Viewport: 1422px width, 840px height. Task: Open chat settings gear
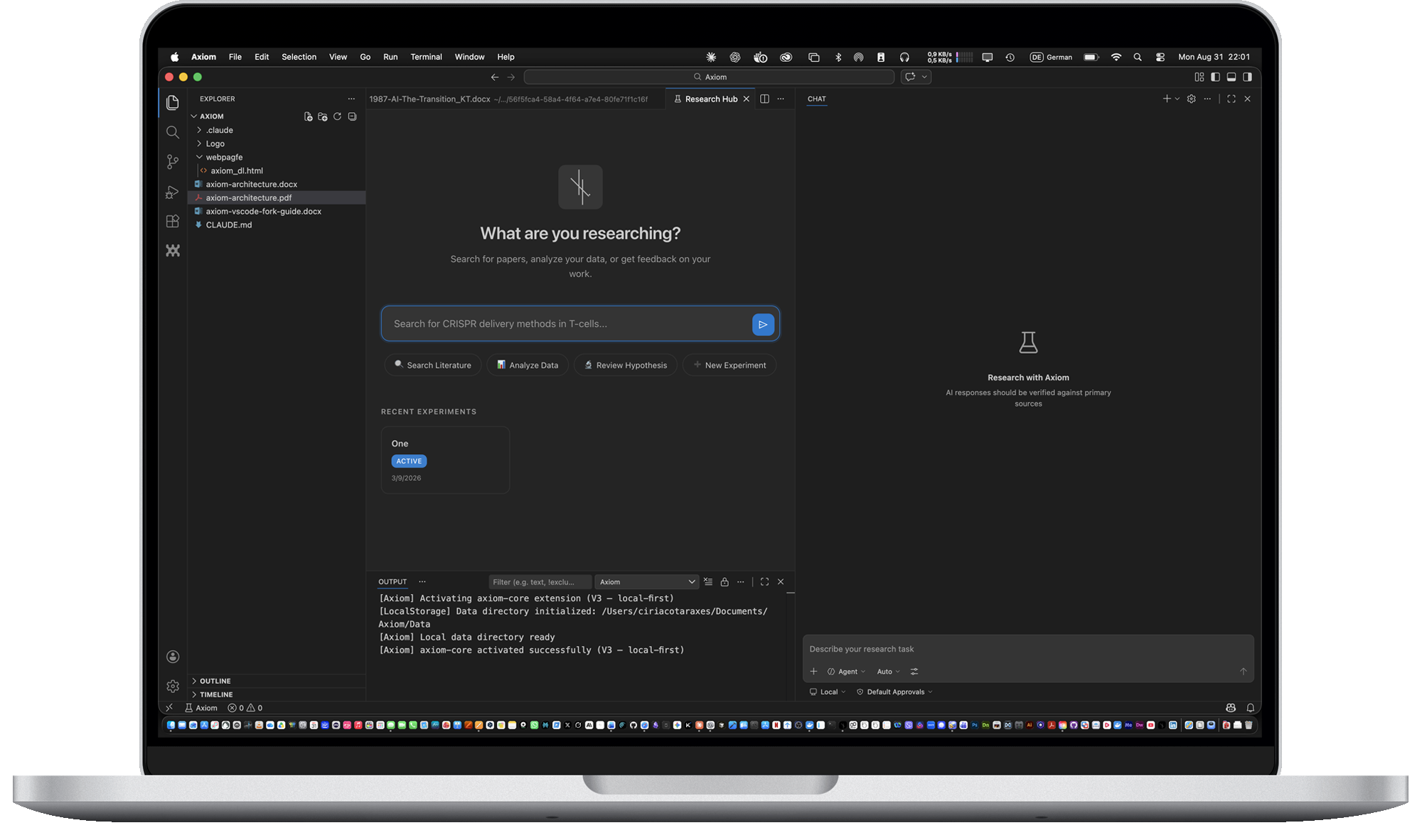1191,99
